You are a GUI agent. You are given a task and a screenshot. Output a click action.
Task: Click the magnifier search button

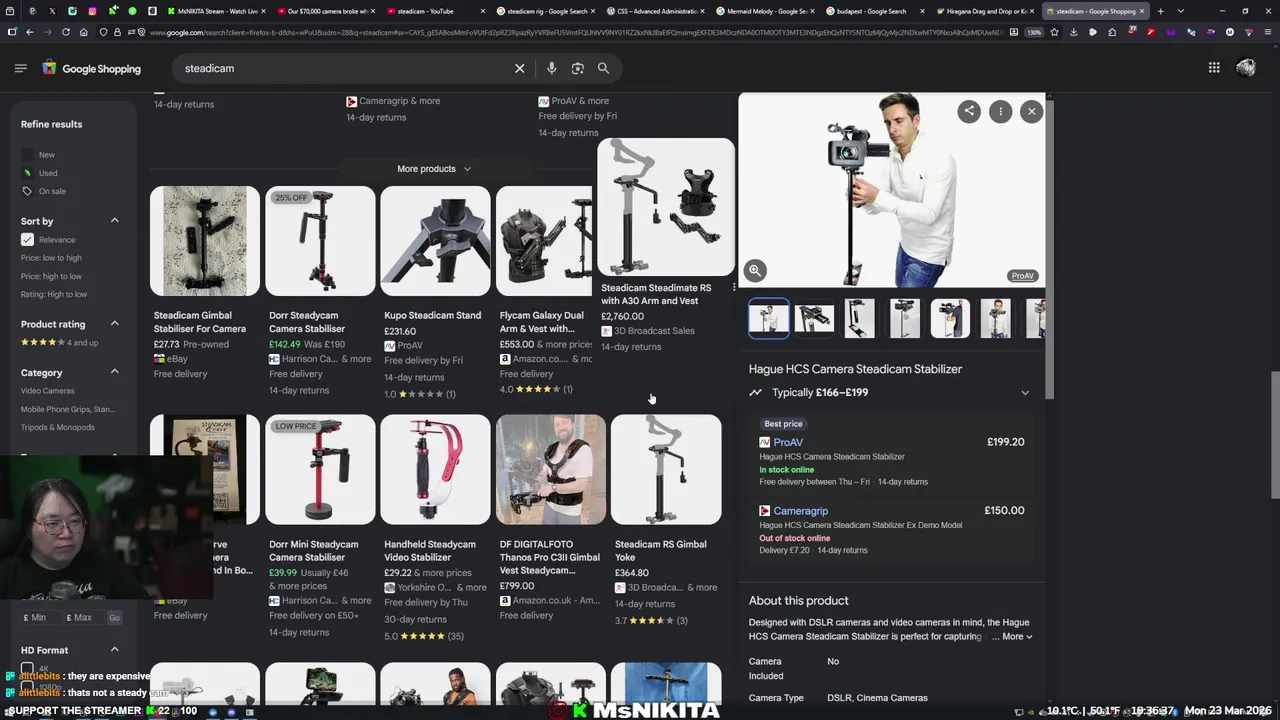(603, 68)
